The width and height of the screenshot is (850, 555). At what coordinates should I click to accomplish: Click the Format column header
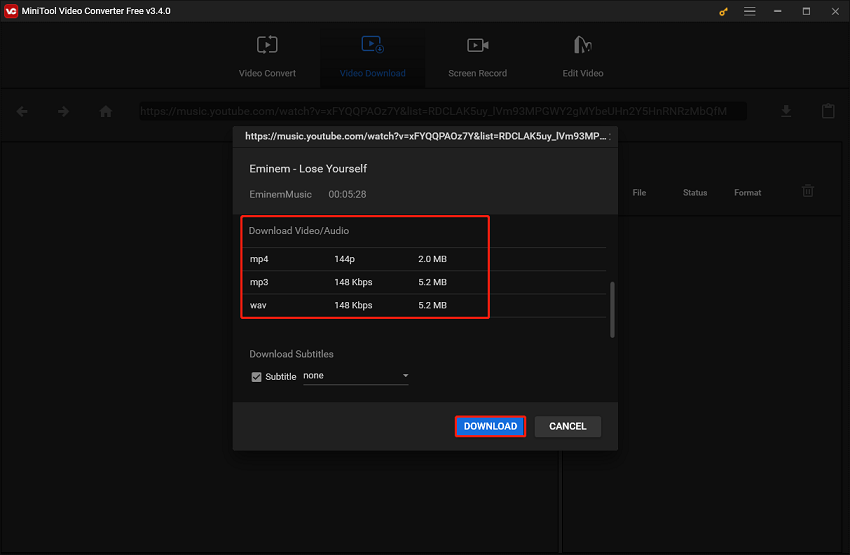coord(748,192)
